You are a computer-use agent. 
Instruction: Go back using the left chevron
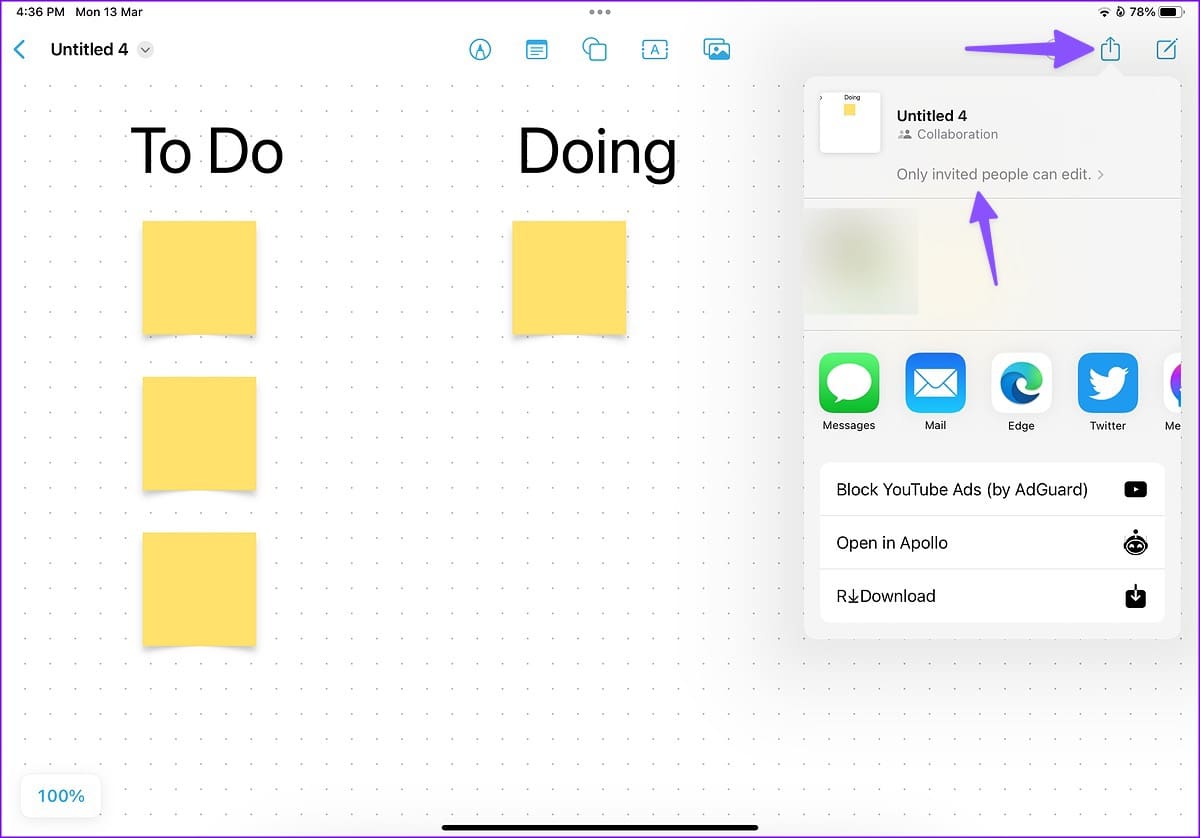(19, 49)
